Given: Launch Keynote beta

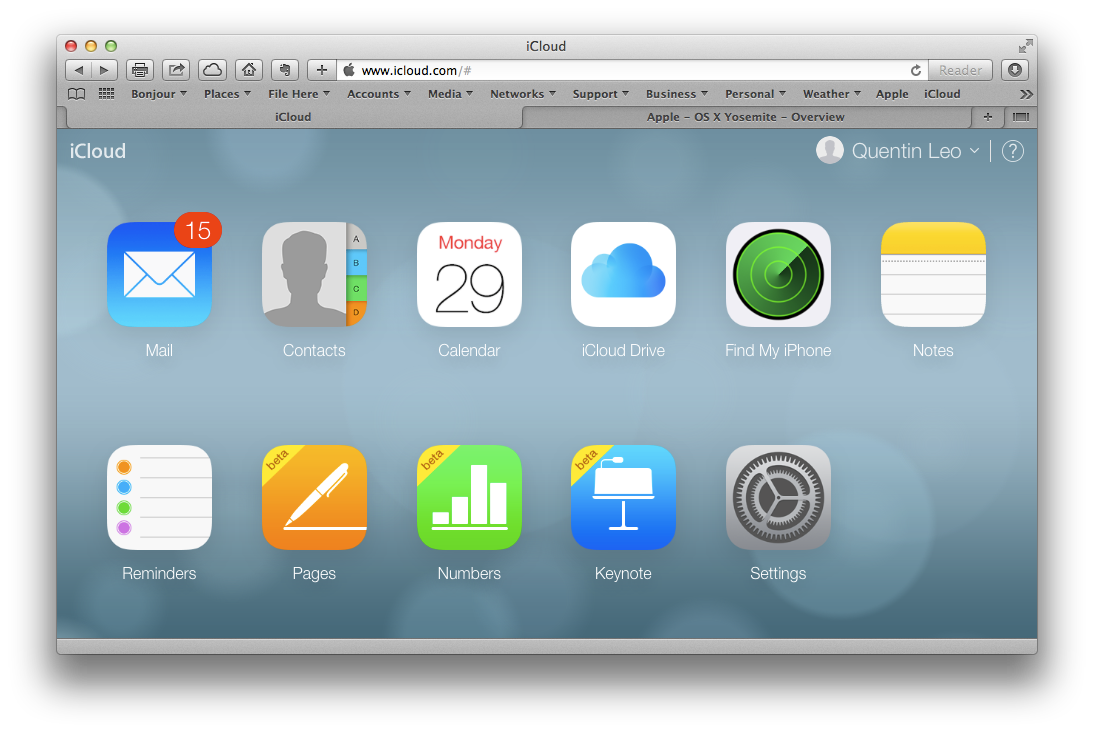Looking at the screenshot, I should [623, 498].
